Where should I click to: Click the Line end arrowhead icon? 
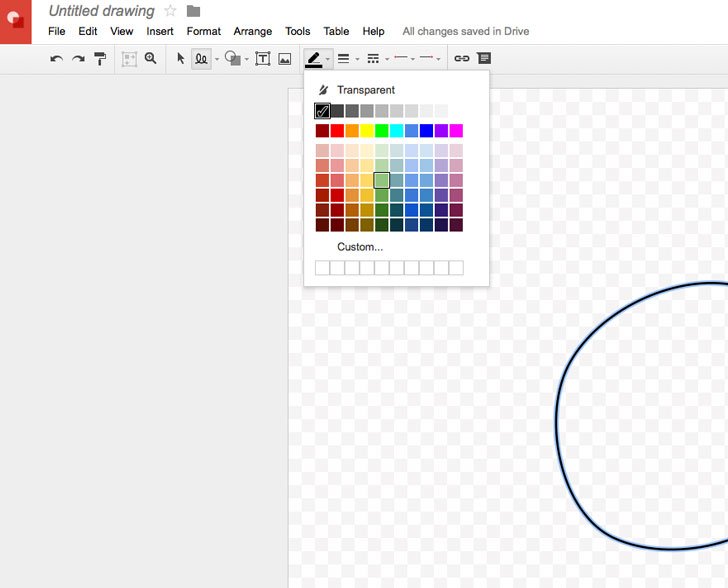[426, 58]
